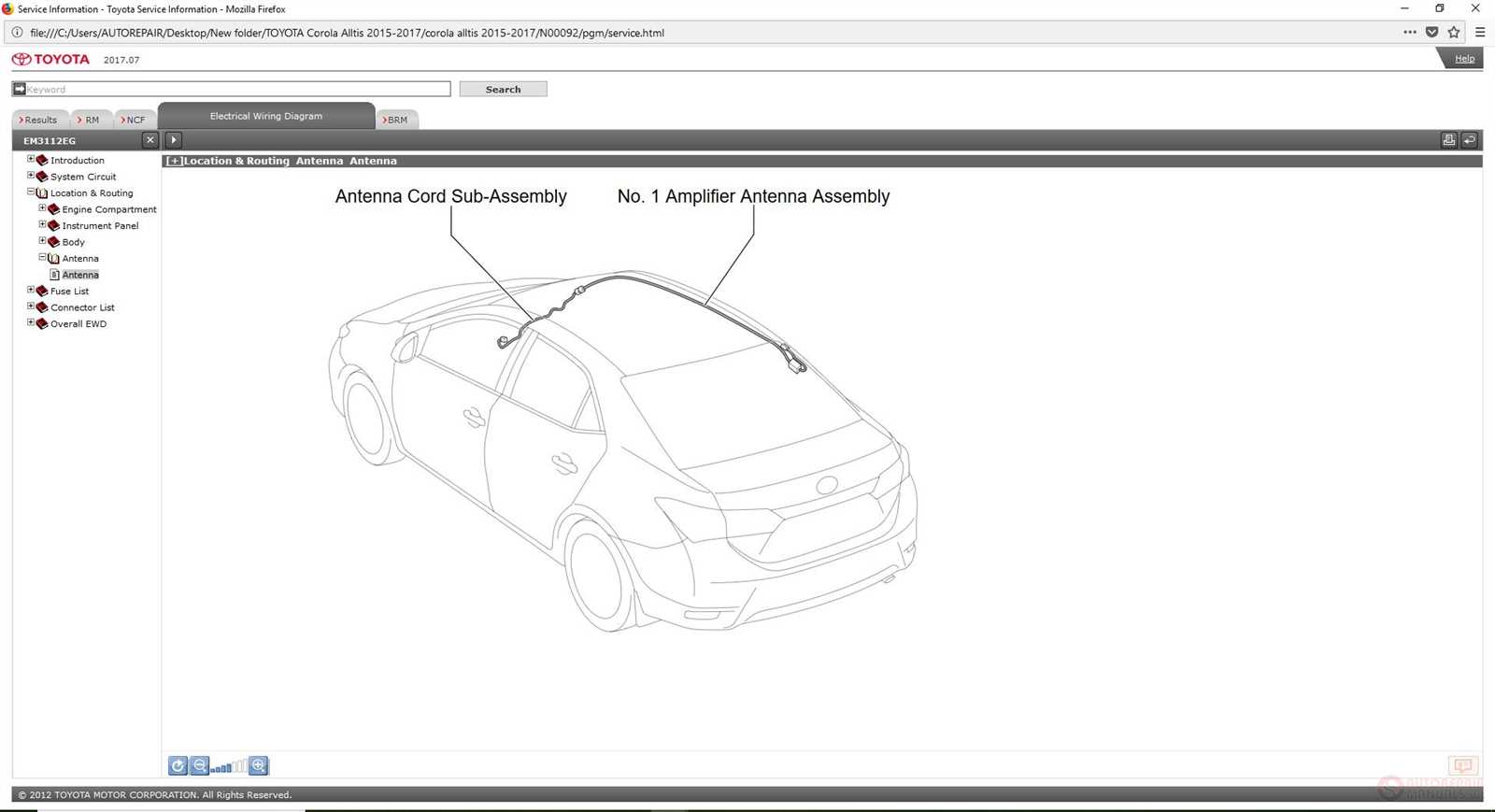This screenshot has width=1495, height=812.
Task: Select the highlighted Antenna page item
Action: tap(80, 275)
